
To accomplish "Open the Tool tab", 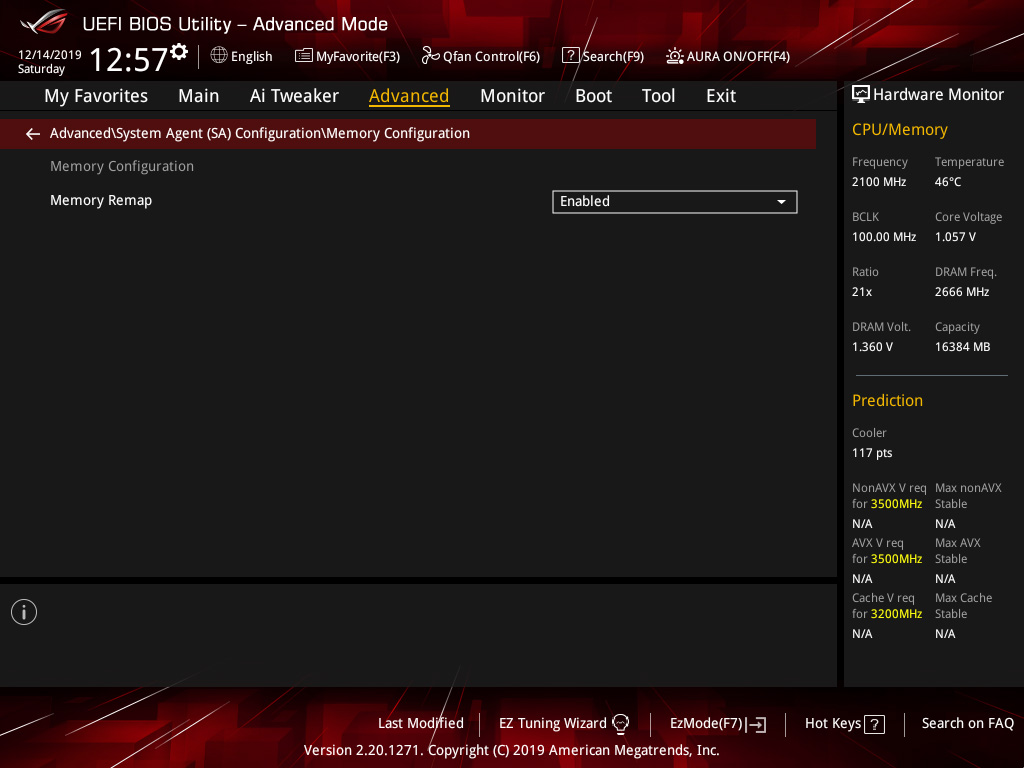I will [x=658, y=96].
